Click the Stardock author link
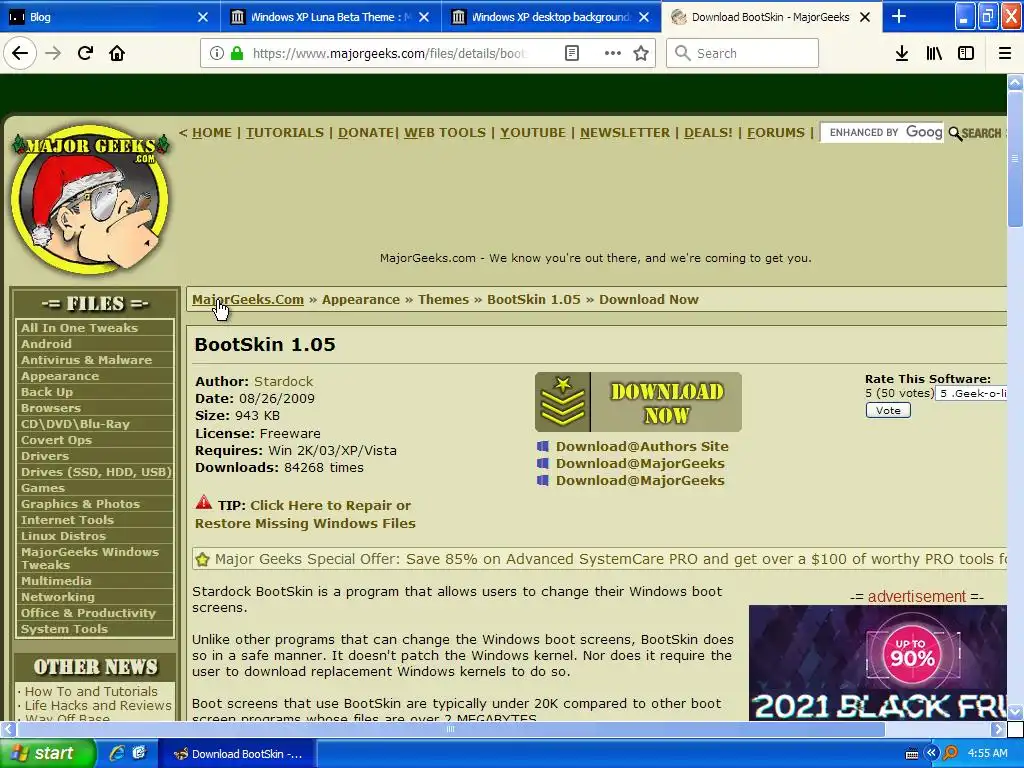The height and width of the screenshot is (768, 1024). pos(283,381)
